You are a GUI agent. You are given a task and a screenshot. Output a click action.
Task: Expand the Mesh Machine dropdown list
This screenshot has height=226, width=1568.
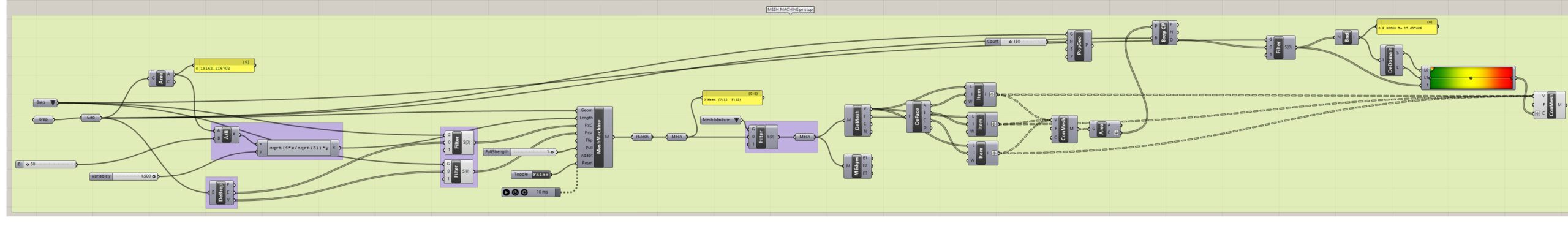coord(721,120)
